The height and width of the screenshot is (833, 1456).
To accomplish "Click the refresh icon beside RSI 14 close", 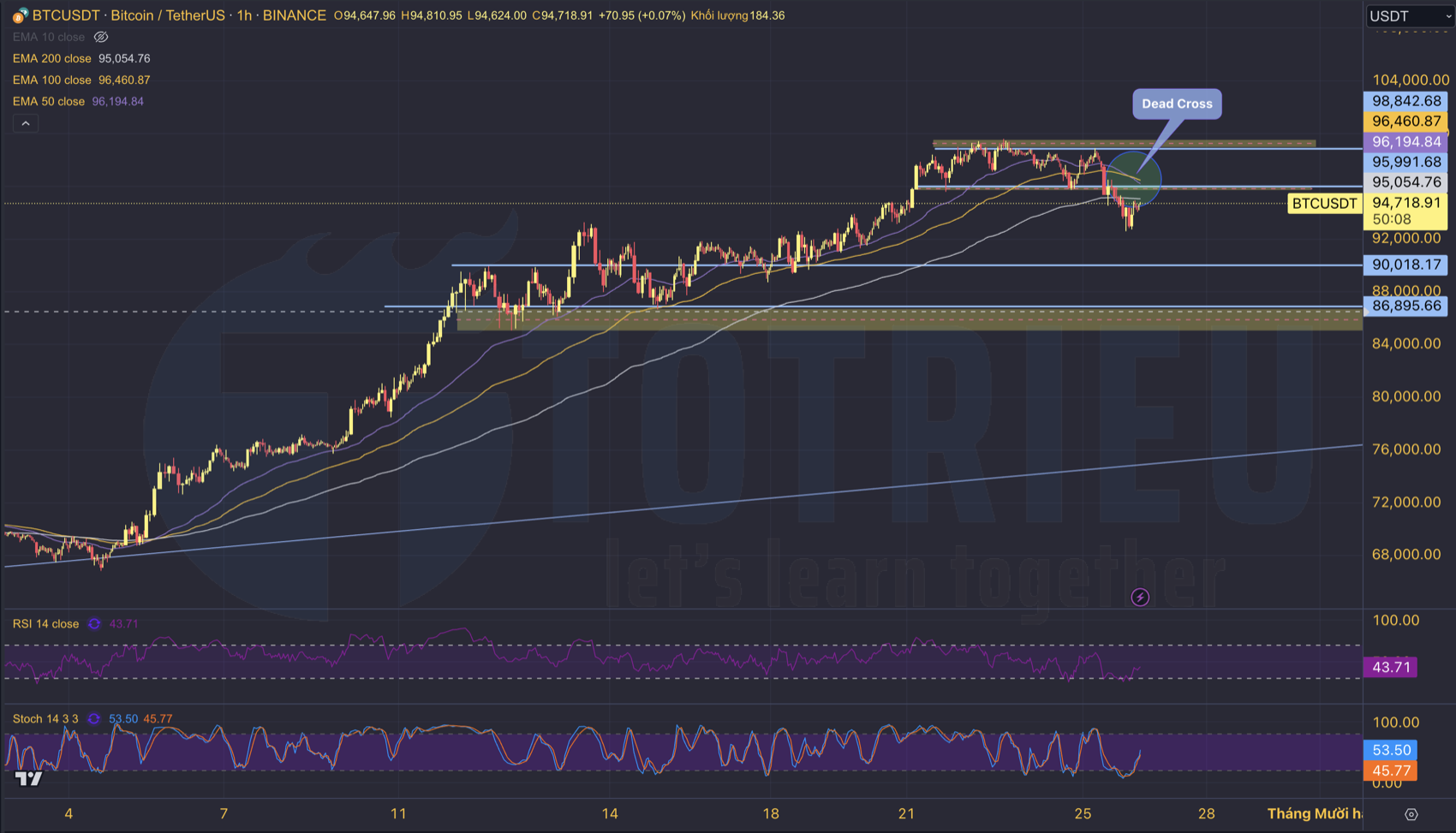I will click(x=94, y=624).
